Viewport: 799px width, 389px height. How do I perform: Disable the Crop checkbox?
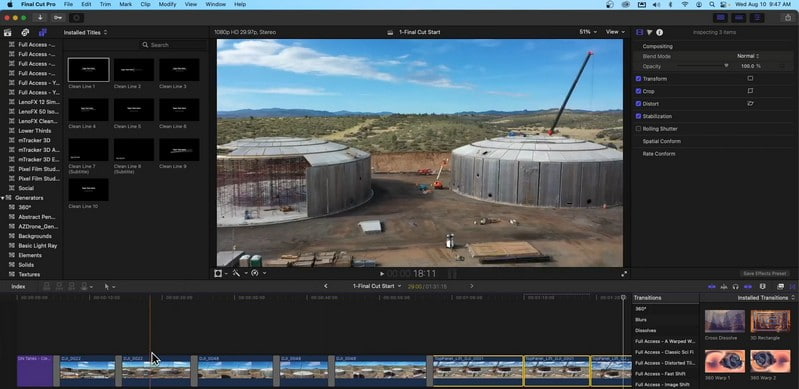click(x=638, y=91)
